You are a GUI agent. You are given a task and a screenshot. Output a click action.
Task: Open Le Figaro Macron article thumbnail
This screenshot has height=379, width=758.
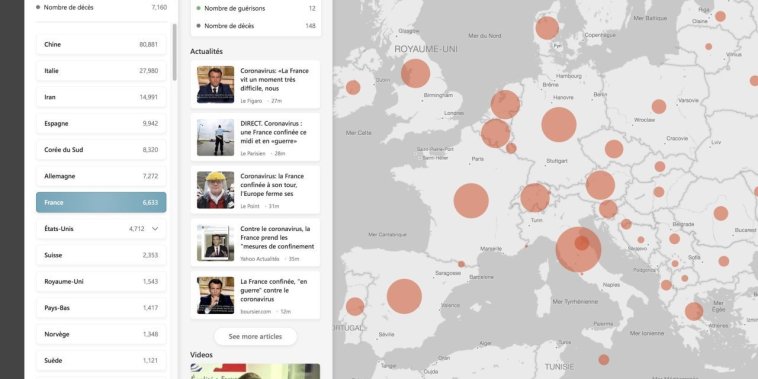[216, 85]
